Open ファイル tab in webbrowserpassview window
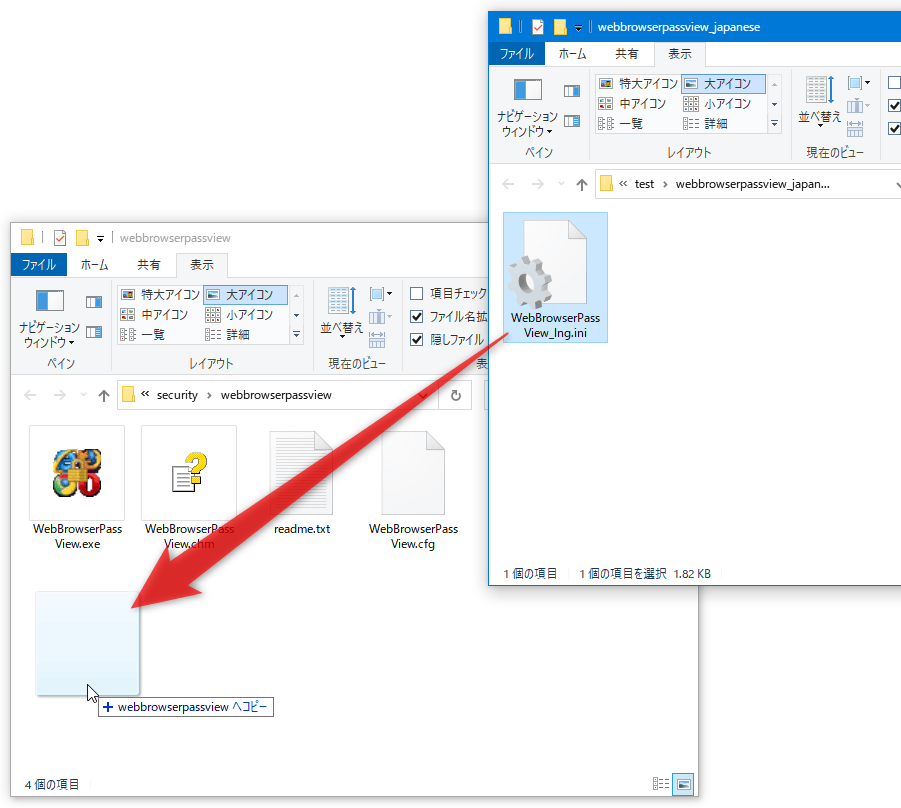The width and height of the screenshot is (901, 808). tap(39, 264)
